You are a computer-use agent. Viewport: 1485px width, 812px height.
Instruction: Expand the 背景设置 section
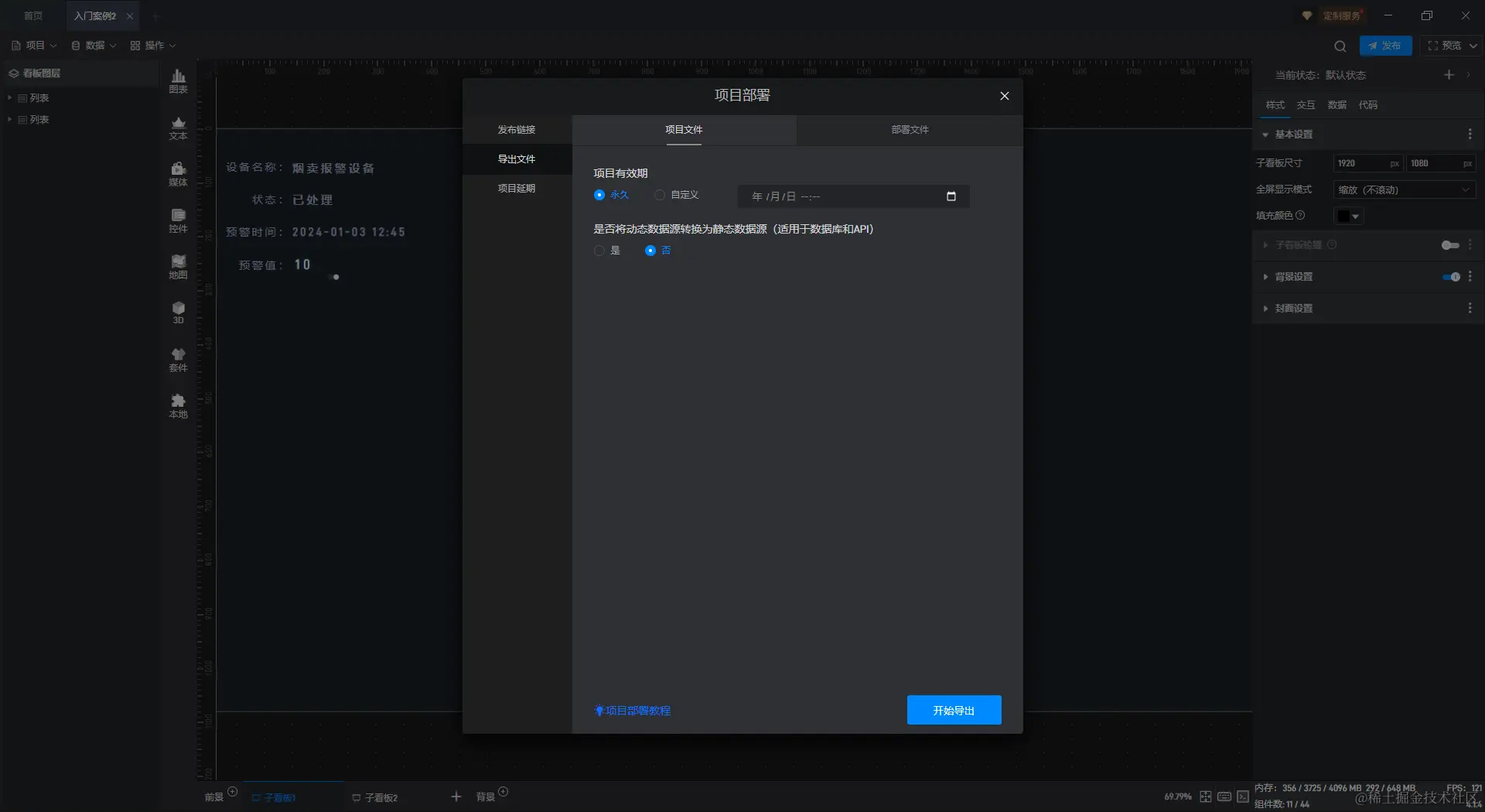1265,277
